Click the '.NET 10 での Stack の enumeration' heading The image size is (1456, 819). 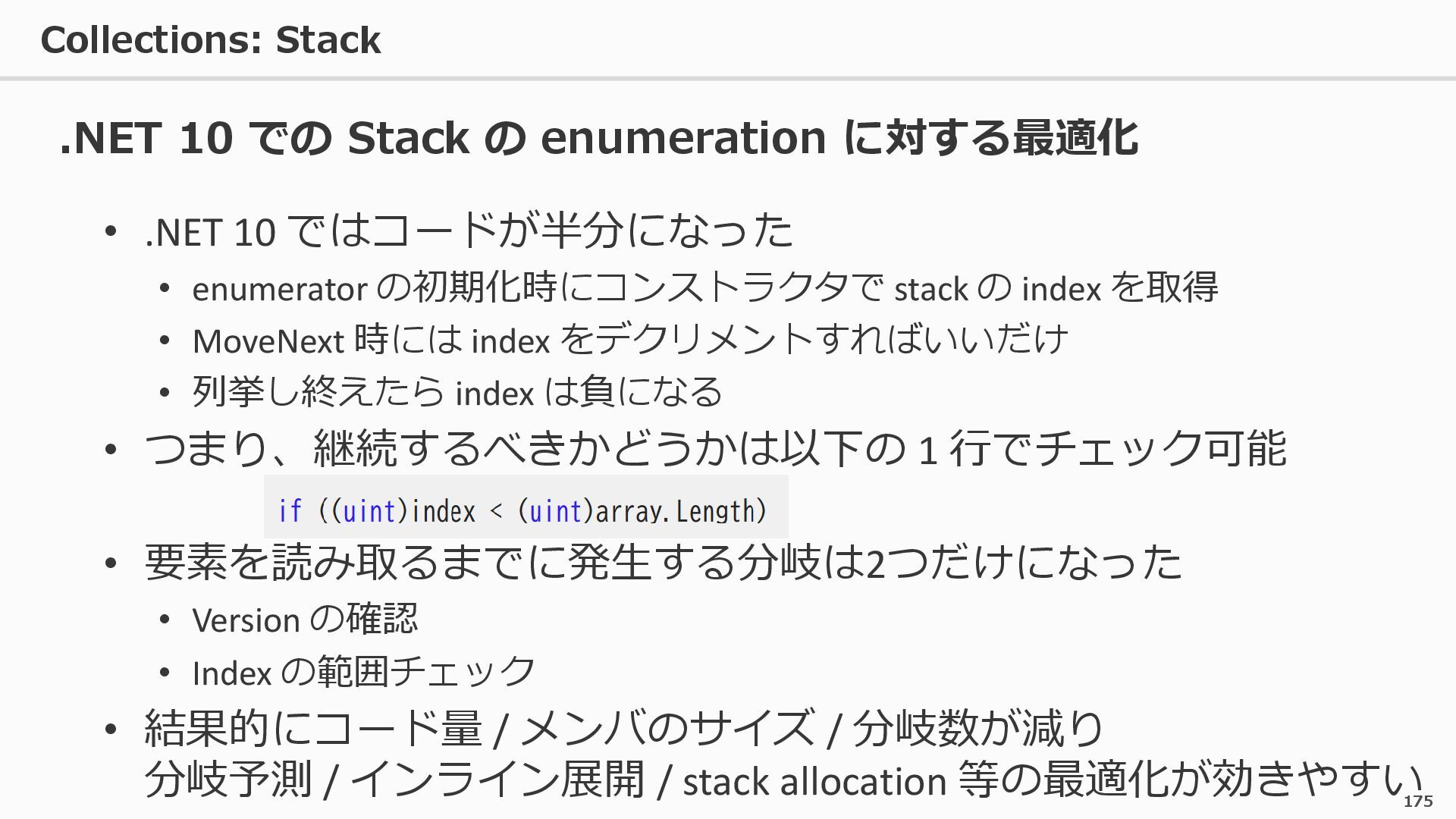[598, 138]
